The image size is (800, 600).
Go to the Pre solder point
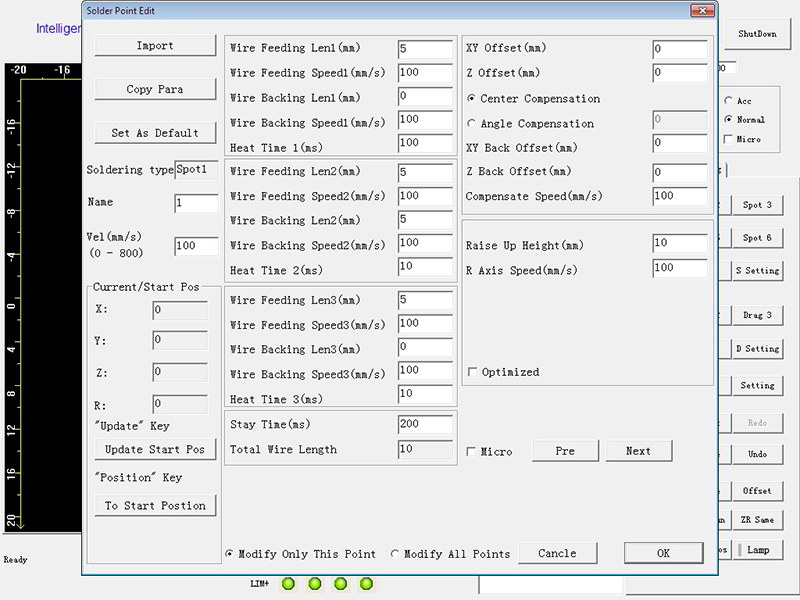pos(565,451)
